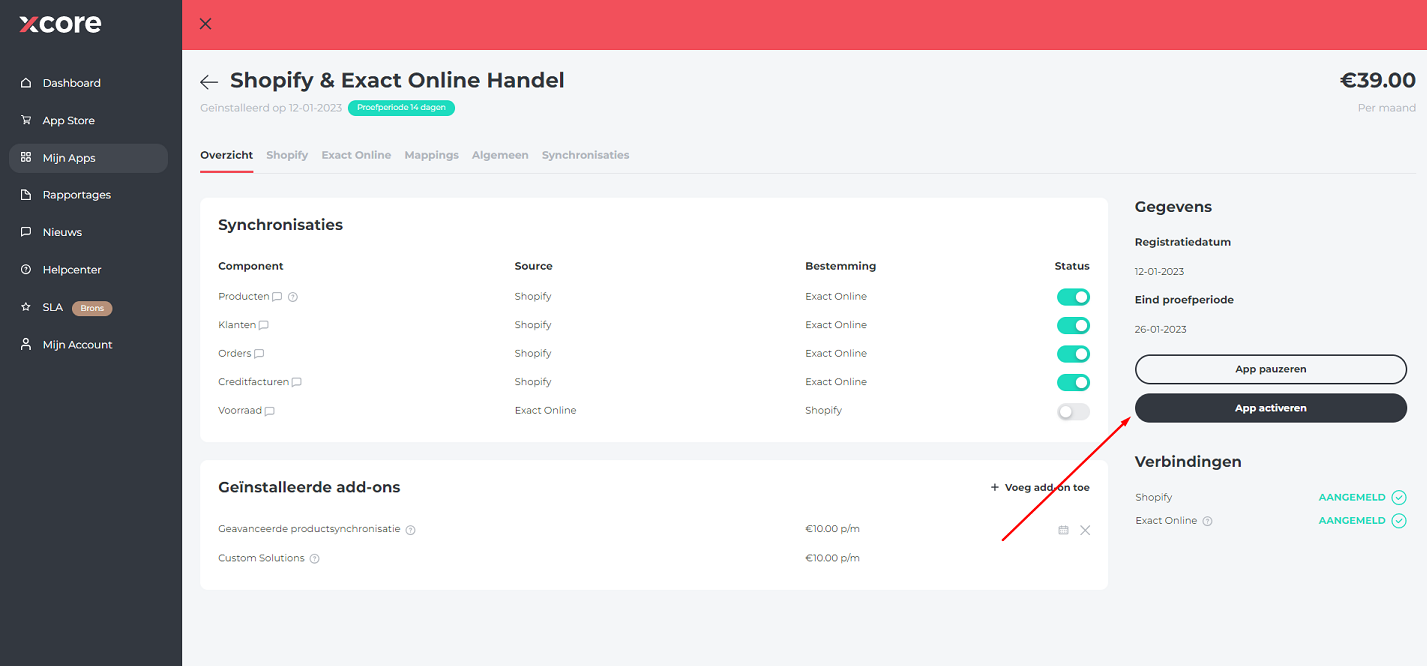Switch to the Exact Online tab

click(356, 155)
